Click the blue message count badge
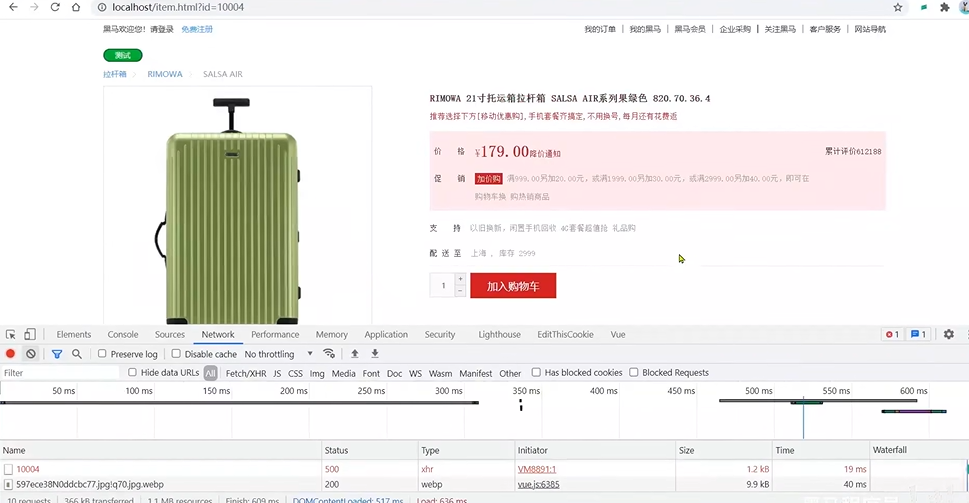This screenshot has width=969, height=503. click(x=918, y=334)
